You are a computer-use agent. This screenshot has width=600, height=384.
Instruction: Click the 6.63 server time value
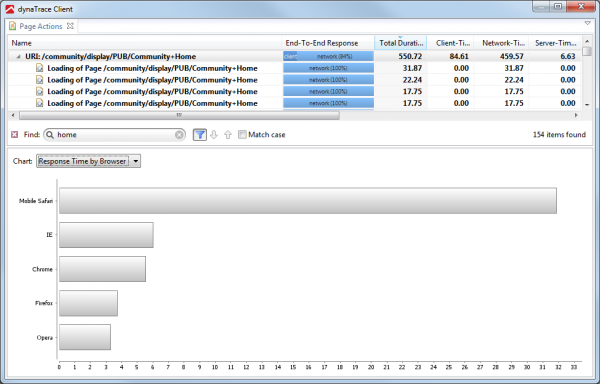point(568,56)
